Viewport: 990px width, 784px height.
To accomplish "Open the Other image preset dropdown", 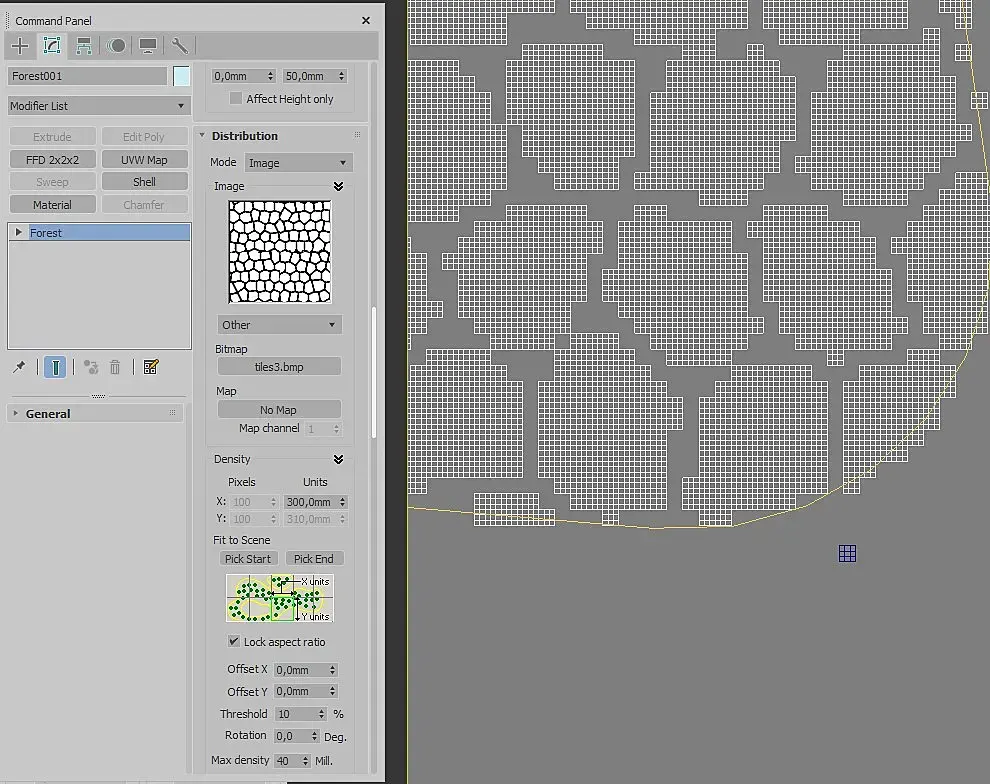I will pyautogui.click(x=279, y=325).
